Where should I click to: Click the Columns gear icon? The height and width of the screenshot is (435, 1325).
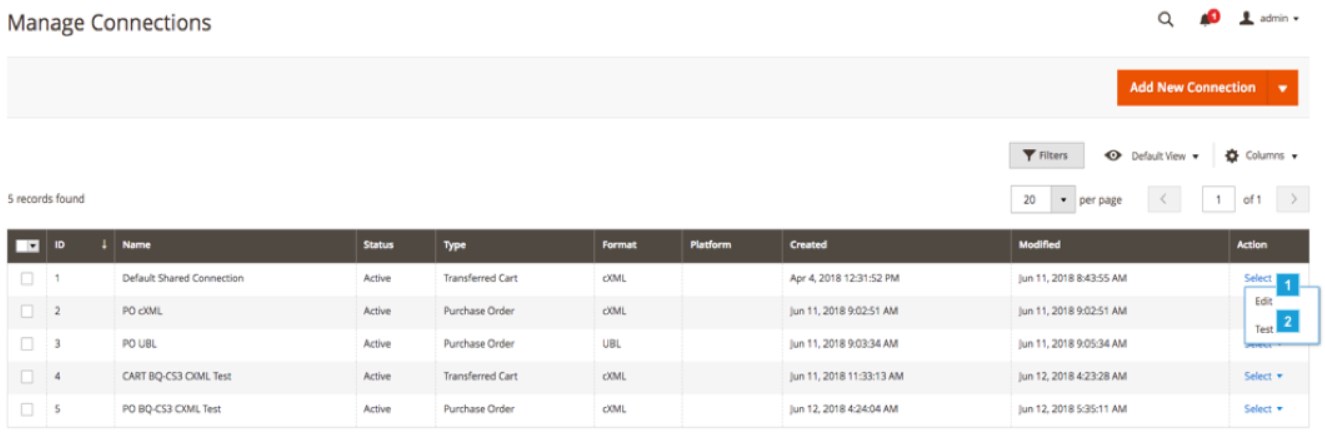click(x=1231, y=156)
